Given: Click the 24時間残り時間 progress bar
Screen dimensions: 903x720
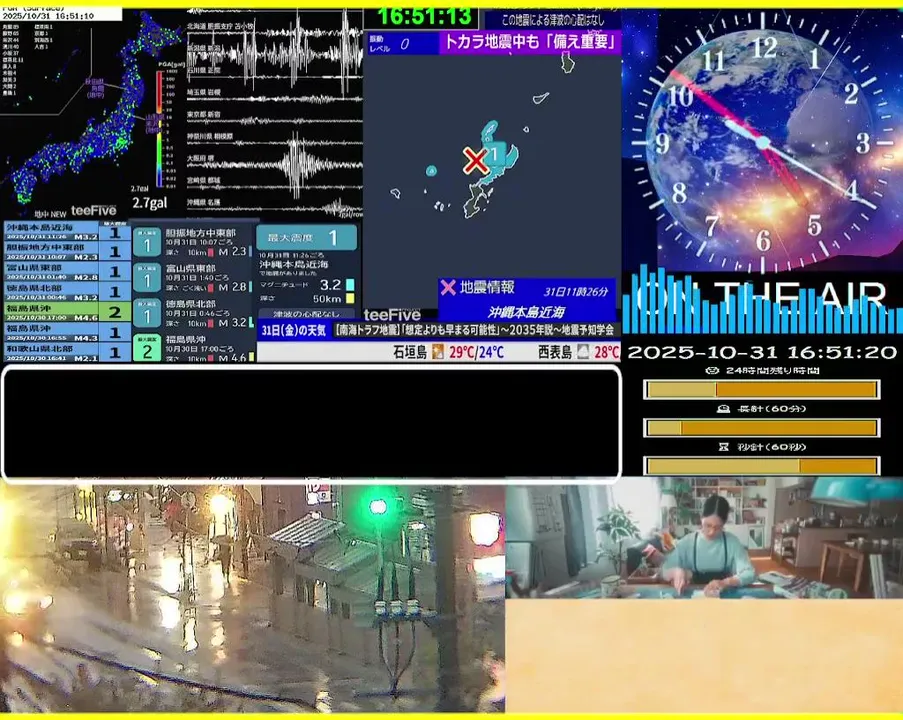Looking at the screenshot, I should [x=761, y=389].
